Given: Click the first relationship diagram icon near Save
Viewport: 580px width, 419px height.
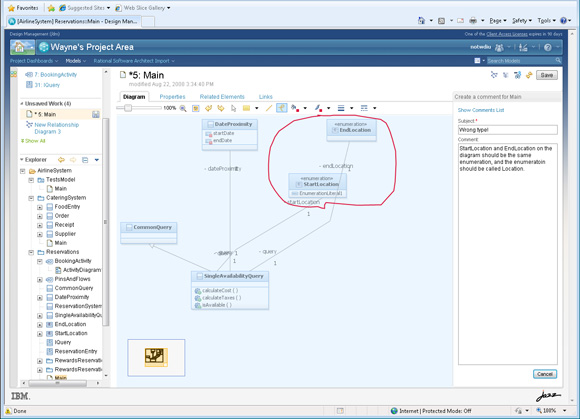Looking at the screenshot, I should click(494, 75).
